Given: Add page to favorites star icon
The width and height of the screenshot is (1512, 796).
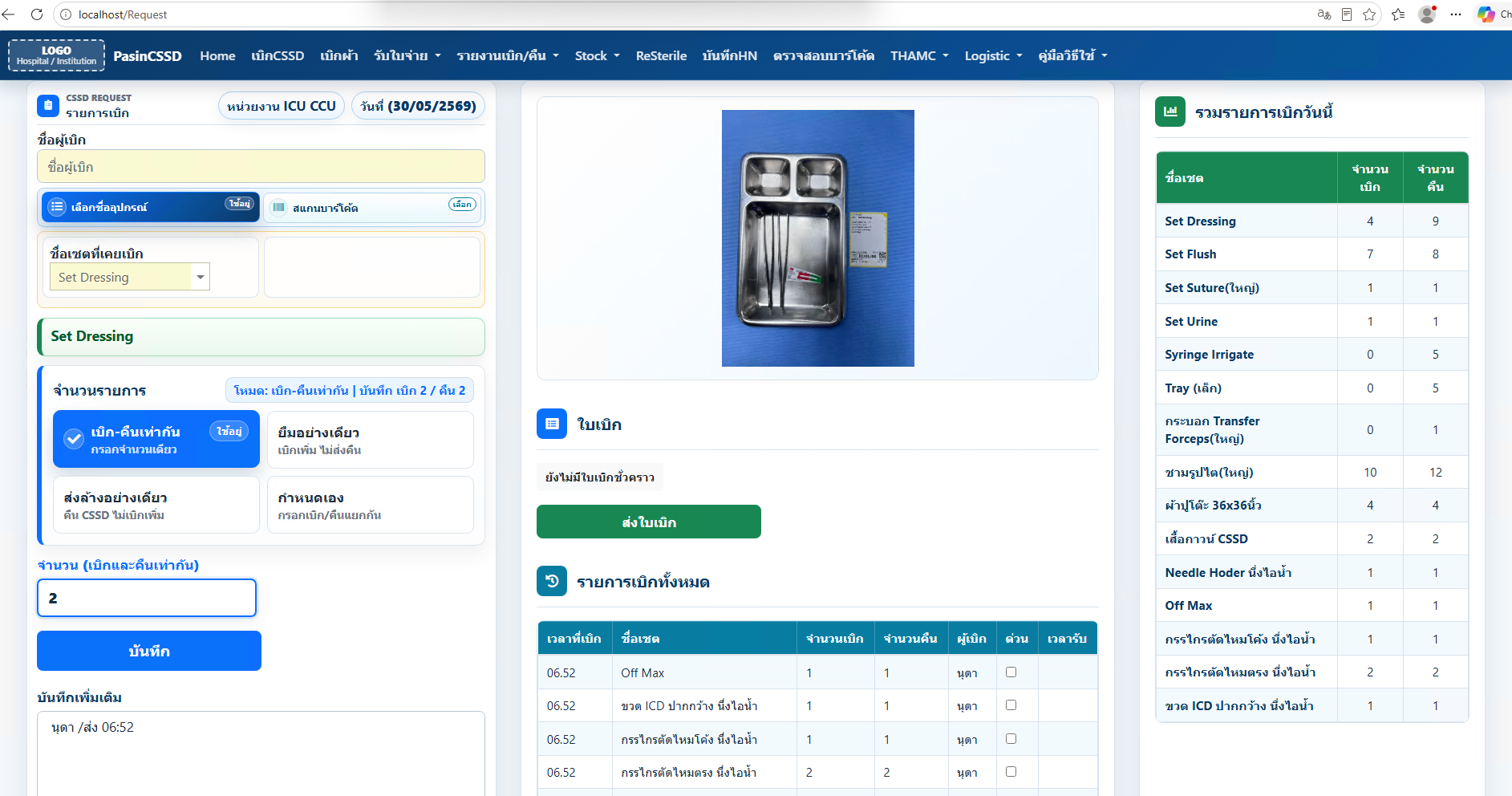Looking at the screenshot, I should 1369,14.
